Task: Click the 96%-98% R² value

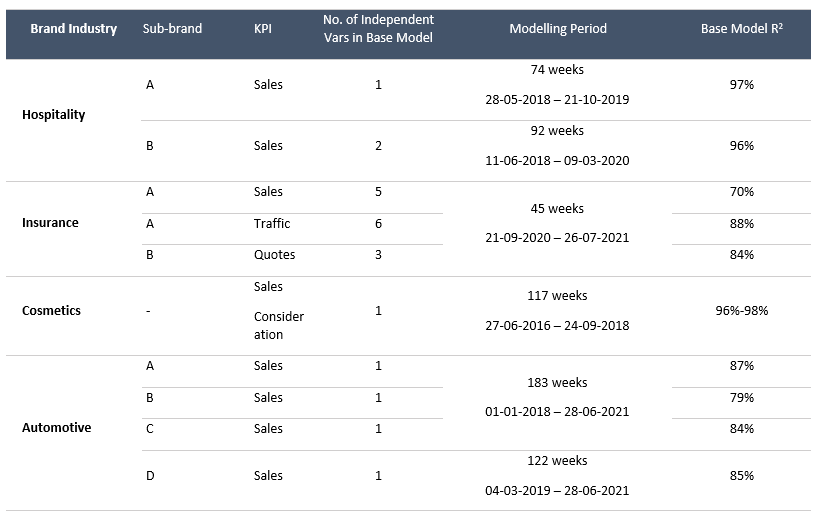Action: tap(742, 311)
